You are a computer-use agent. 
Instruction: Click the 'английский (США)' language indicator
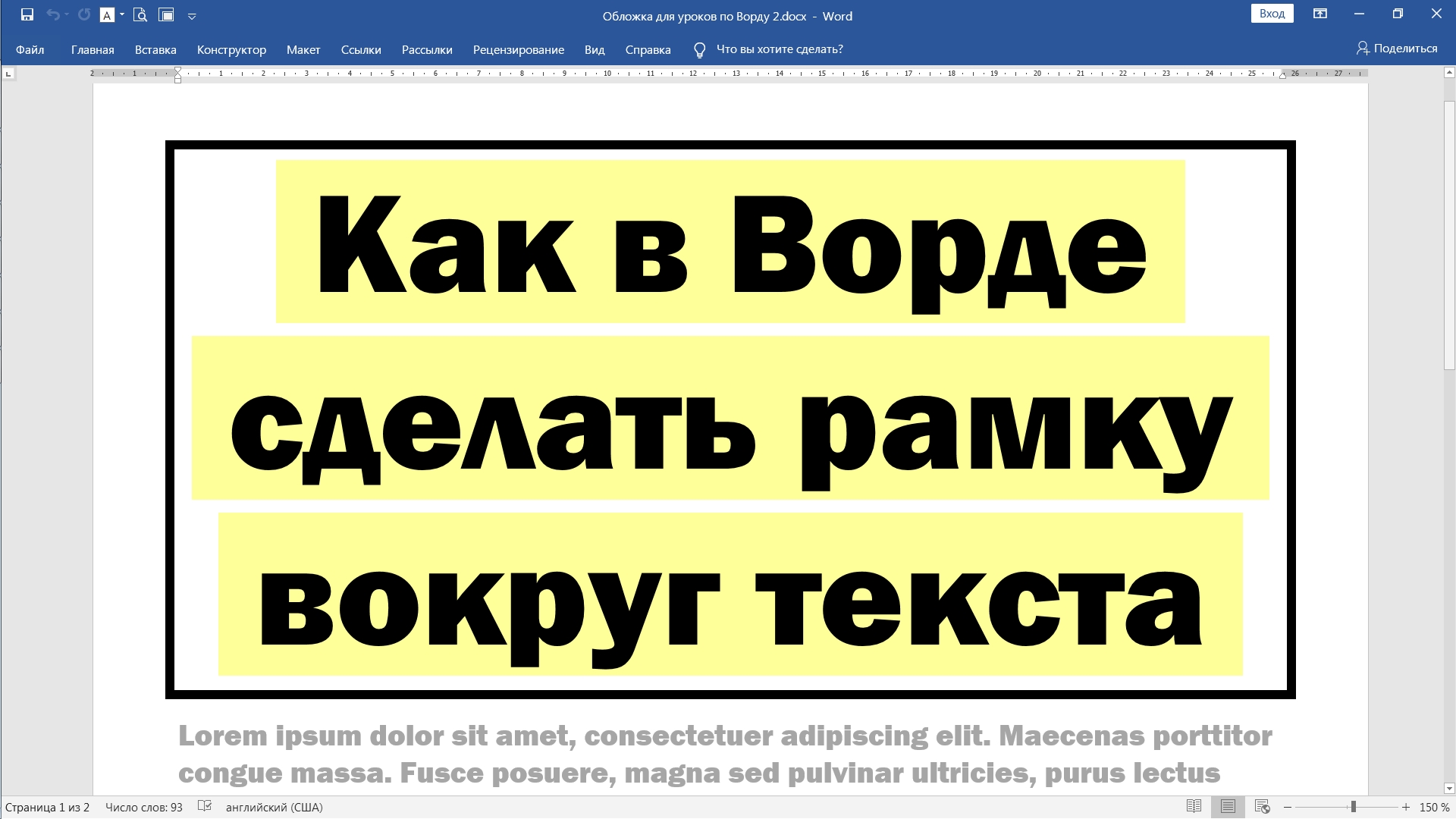tap(275, 808)
